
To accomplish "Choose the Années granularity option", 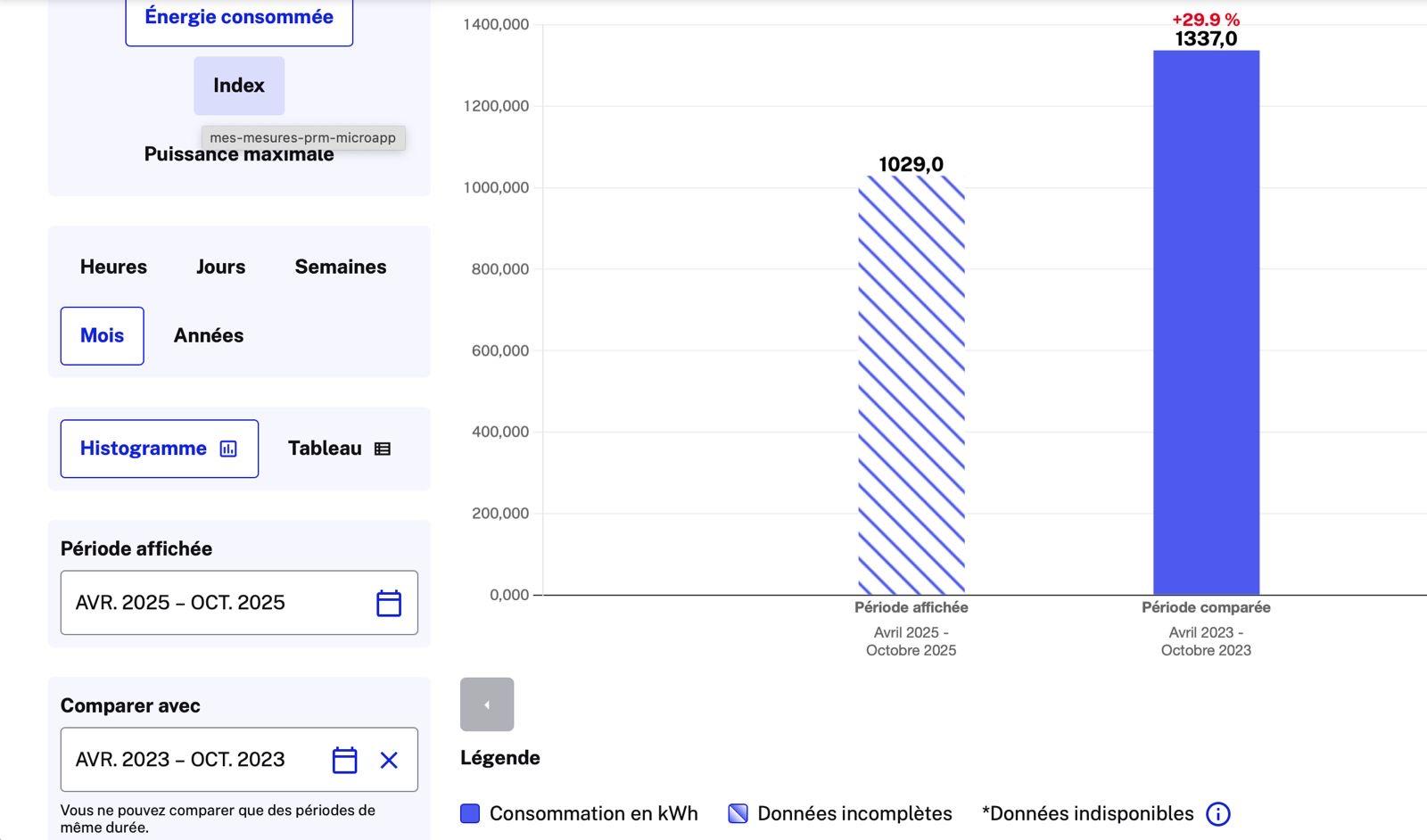I will click(209, 335).
